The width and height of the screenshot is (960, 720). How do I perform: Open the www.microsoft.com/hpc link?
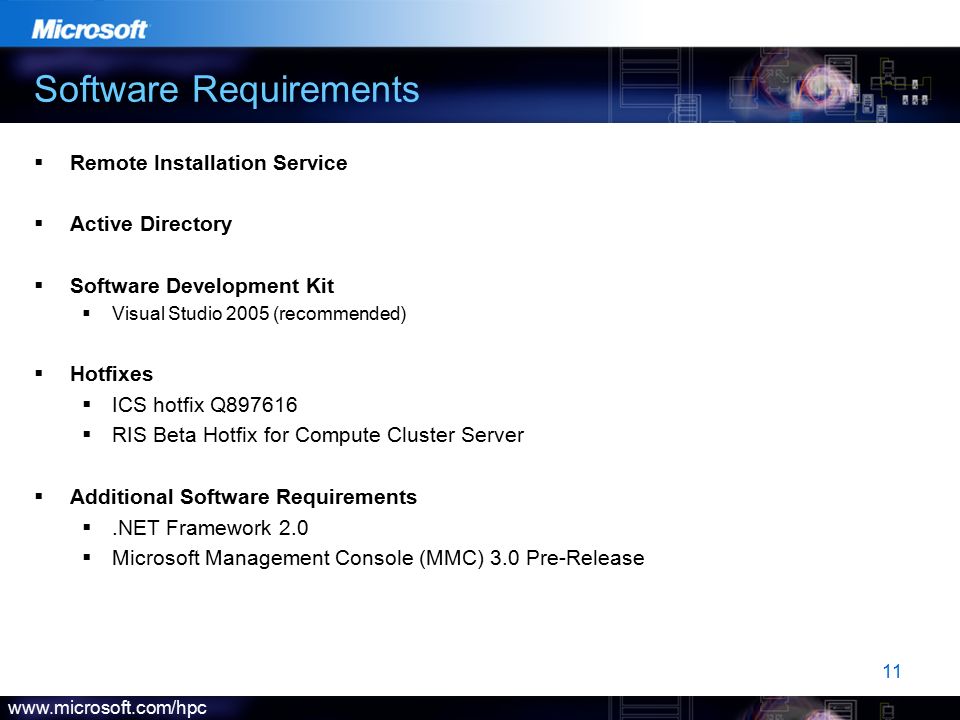coord(107,708)
